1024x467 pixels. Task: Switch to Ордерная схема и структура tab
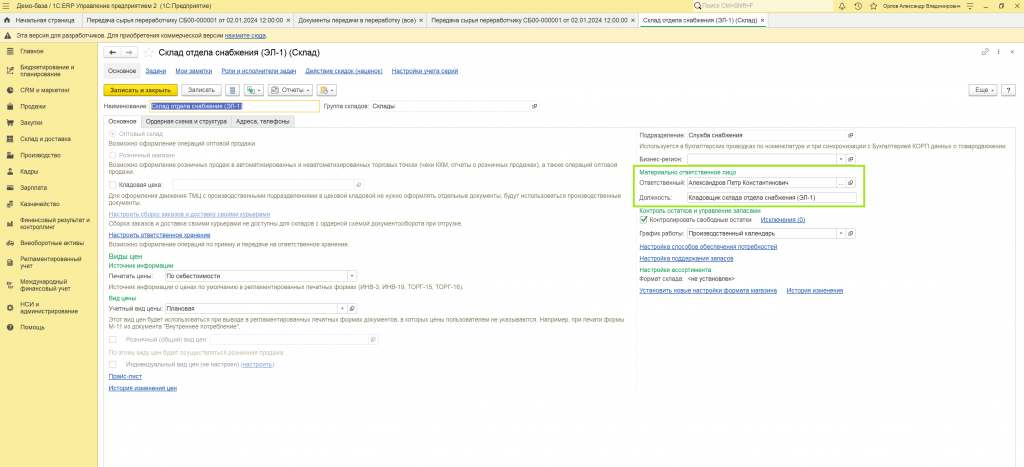pyautogui.click(x=186, y=121)
